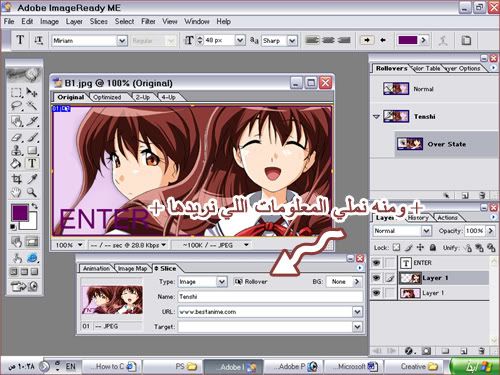Open the 100% zoom level dropdown
The image size is (500, 375).
click(80, 245)
